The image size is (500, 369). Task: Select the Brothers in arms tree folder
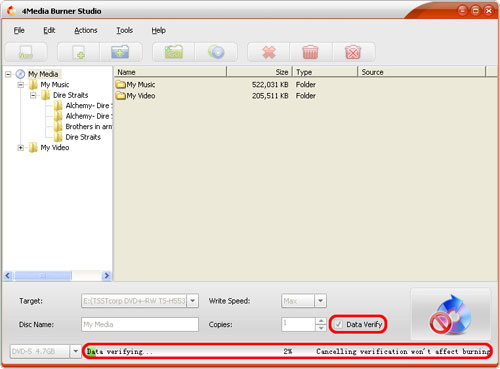pyautogui.click(x=89, y=127)
